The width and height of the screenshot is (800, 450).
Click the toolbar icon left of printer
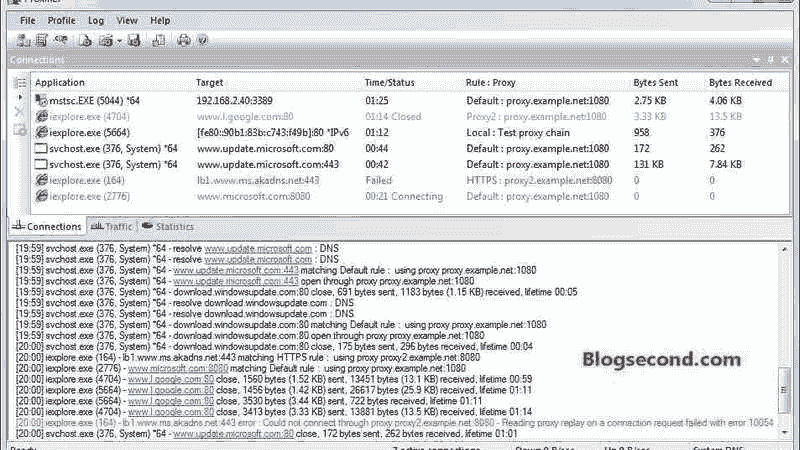tap(159, 40)
